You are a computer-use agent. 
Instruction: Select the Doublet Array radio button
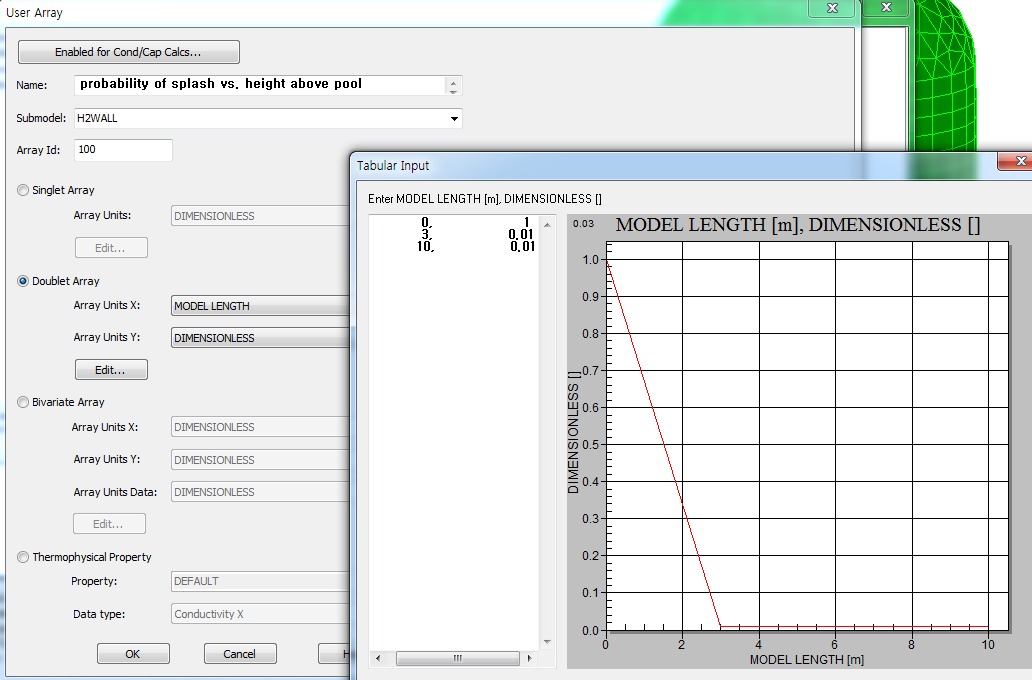tap(23, 281)
